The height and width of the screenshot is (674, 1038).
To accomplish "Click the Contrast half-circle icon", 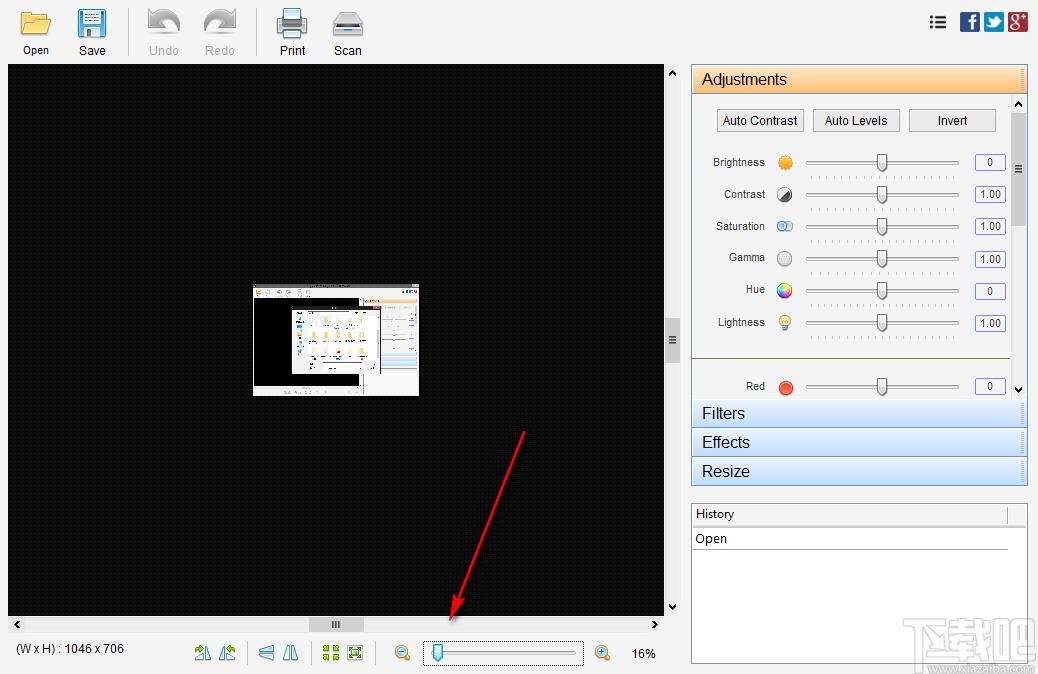I will [784, 195].
